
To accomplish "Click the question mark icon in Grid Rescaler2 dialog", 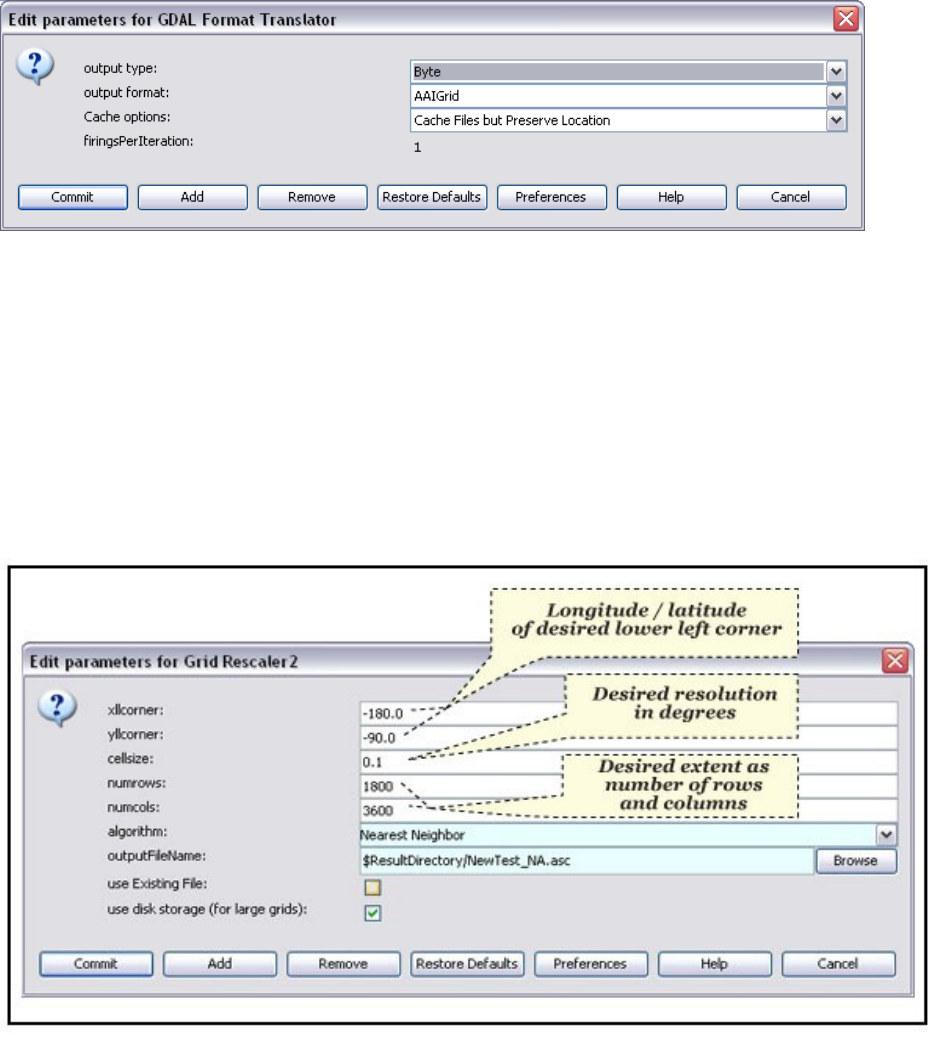I will pos(57,708).
